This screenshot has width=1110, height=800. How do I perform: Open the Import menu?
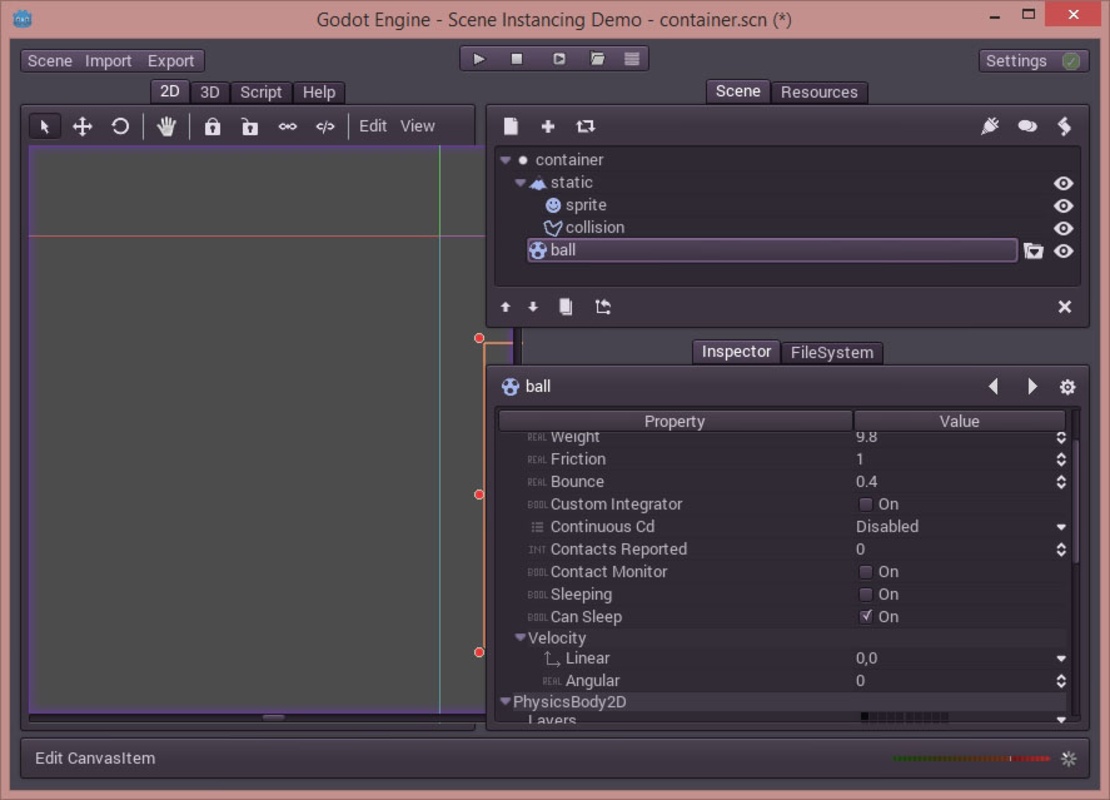coord(108,61)
